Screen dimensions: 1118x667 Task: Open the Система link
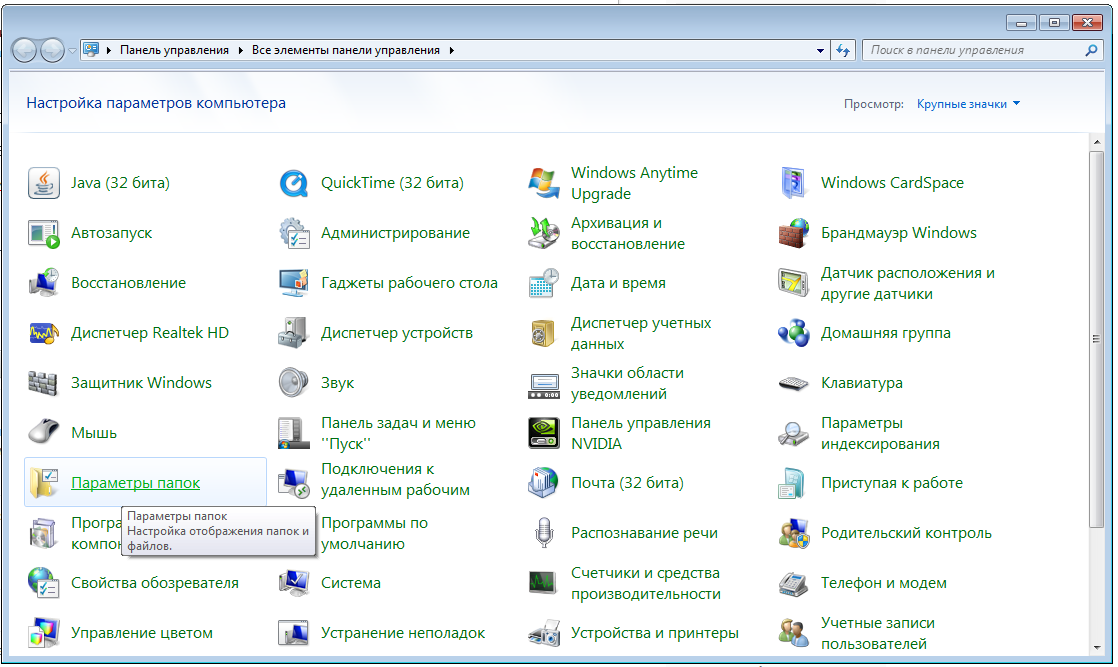[x=351, y=583]
